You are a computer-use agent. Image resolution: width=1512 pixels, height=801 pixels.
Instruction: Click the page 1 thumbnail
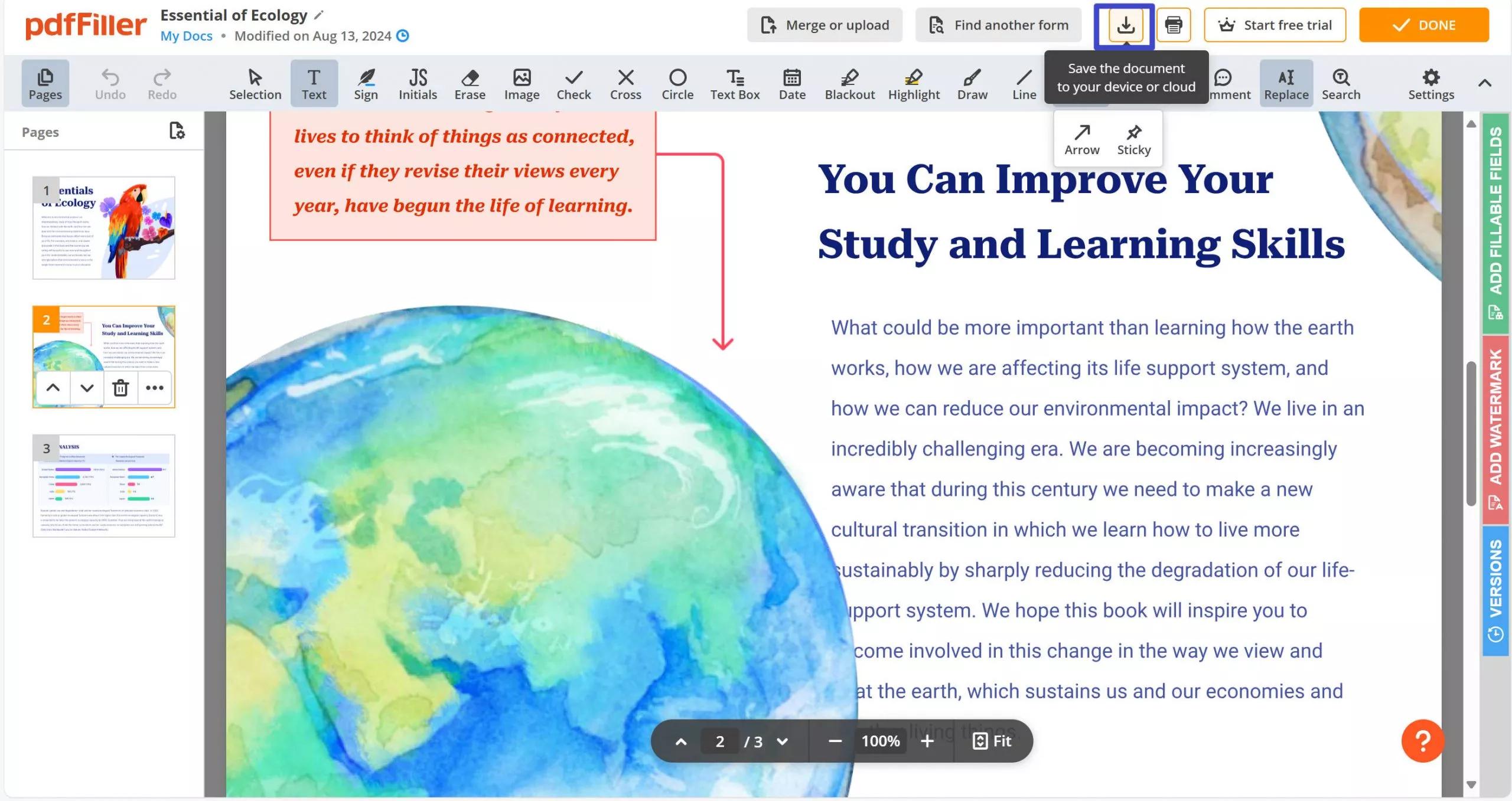click(103, 228)
